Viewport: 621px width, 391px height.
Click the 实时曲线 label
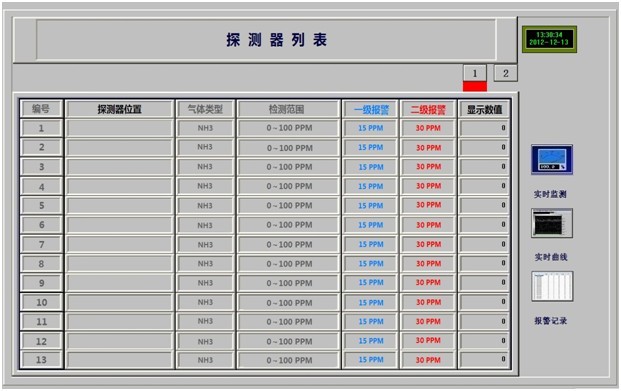click(x=551, y=257)
